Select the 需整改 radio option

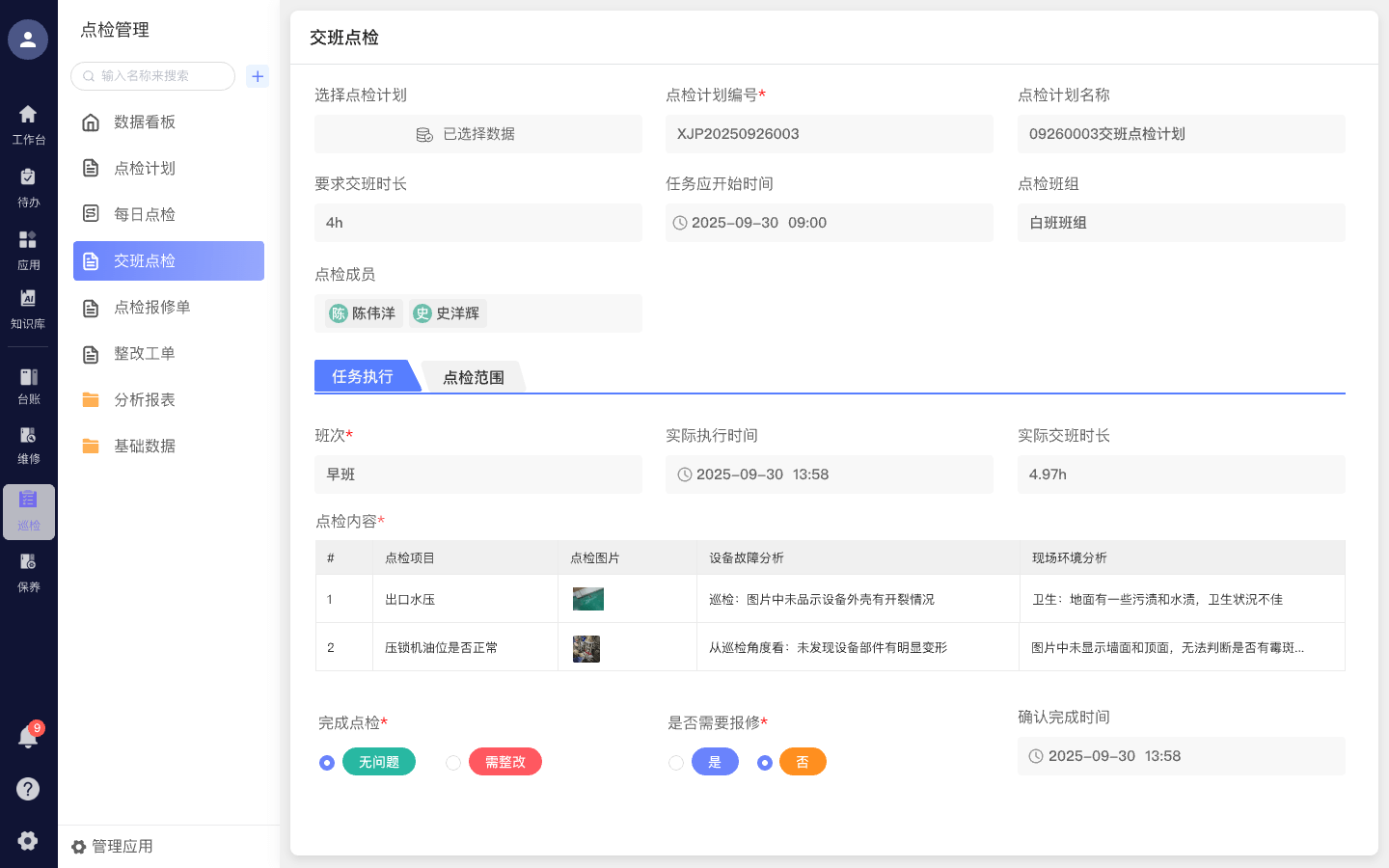coord(453,761)
